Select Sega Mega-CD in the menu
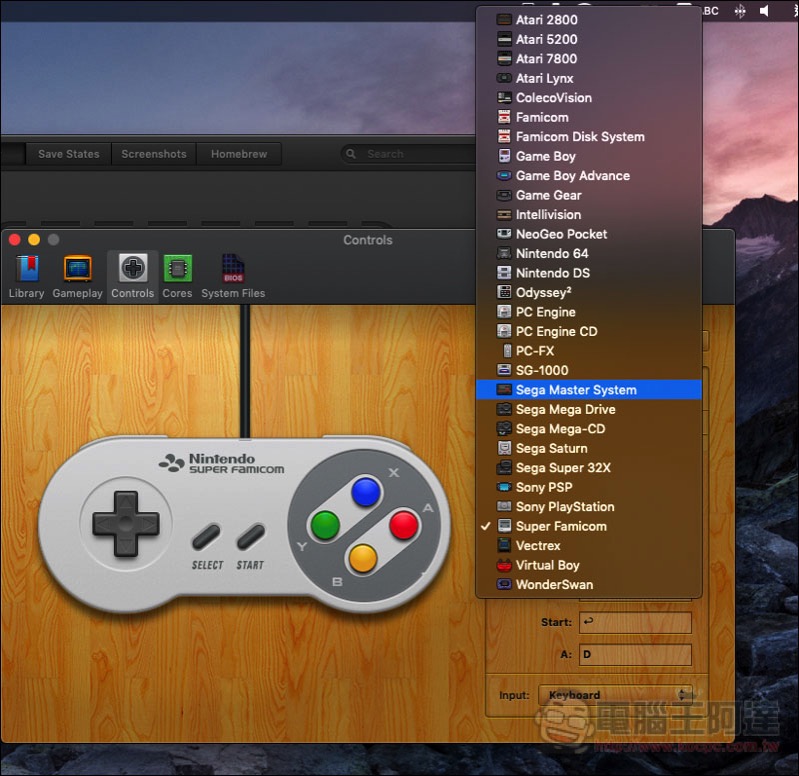799x776 pixels. click(589, 429)
